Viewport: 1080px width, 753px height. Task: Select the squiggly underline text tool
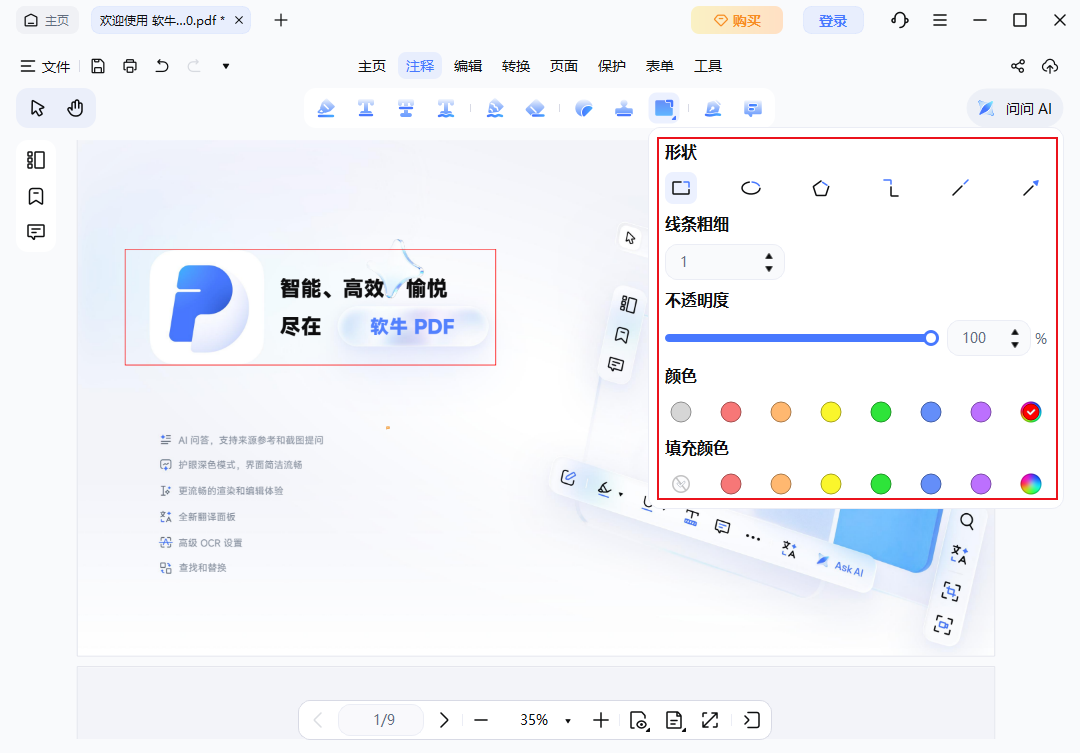click(x=446, y=108)
